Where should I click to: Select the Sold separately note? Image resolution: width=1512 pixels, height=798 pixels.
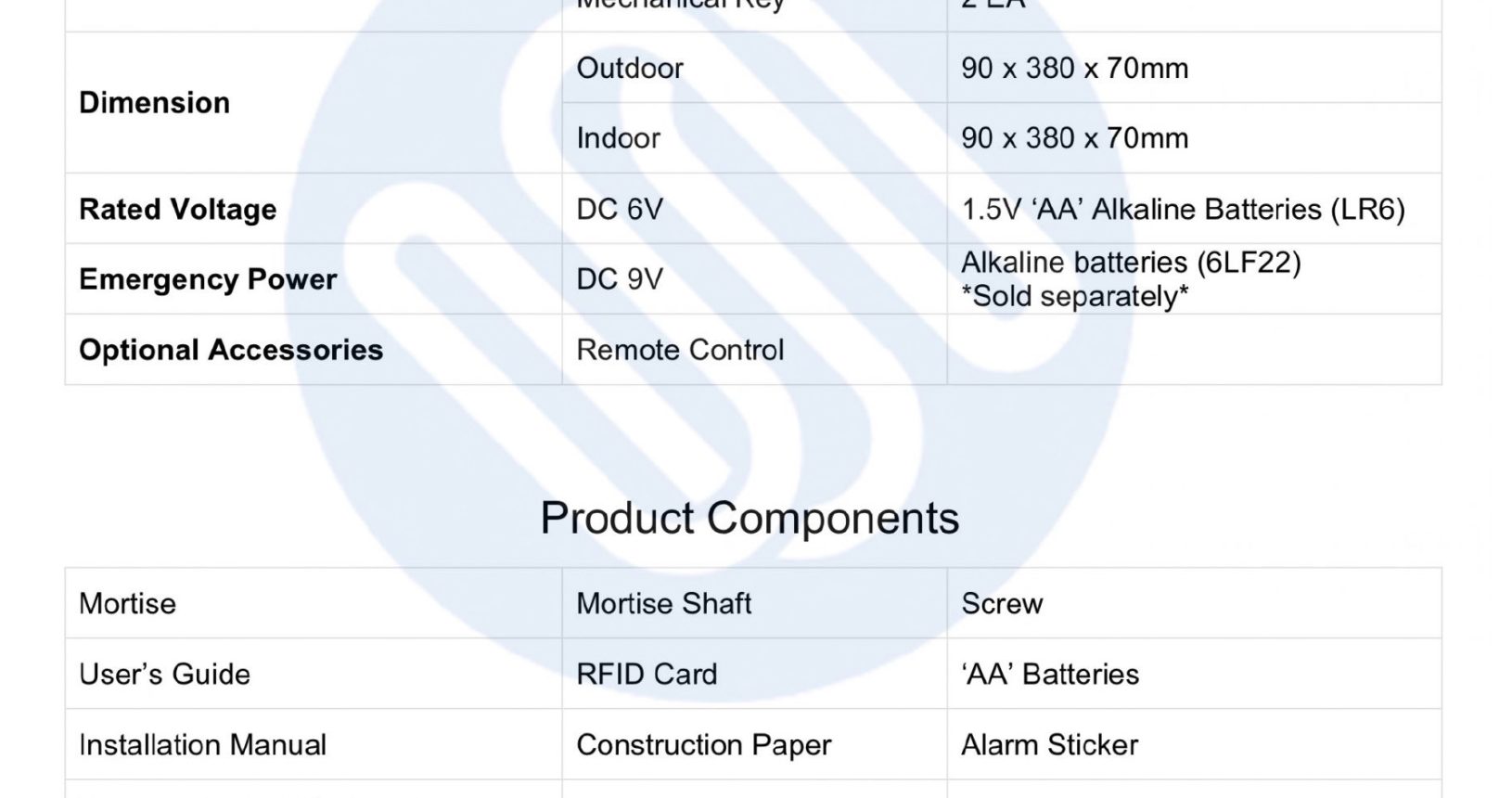[x=1075, y=297]
